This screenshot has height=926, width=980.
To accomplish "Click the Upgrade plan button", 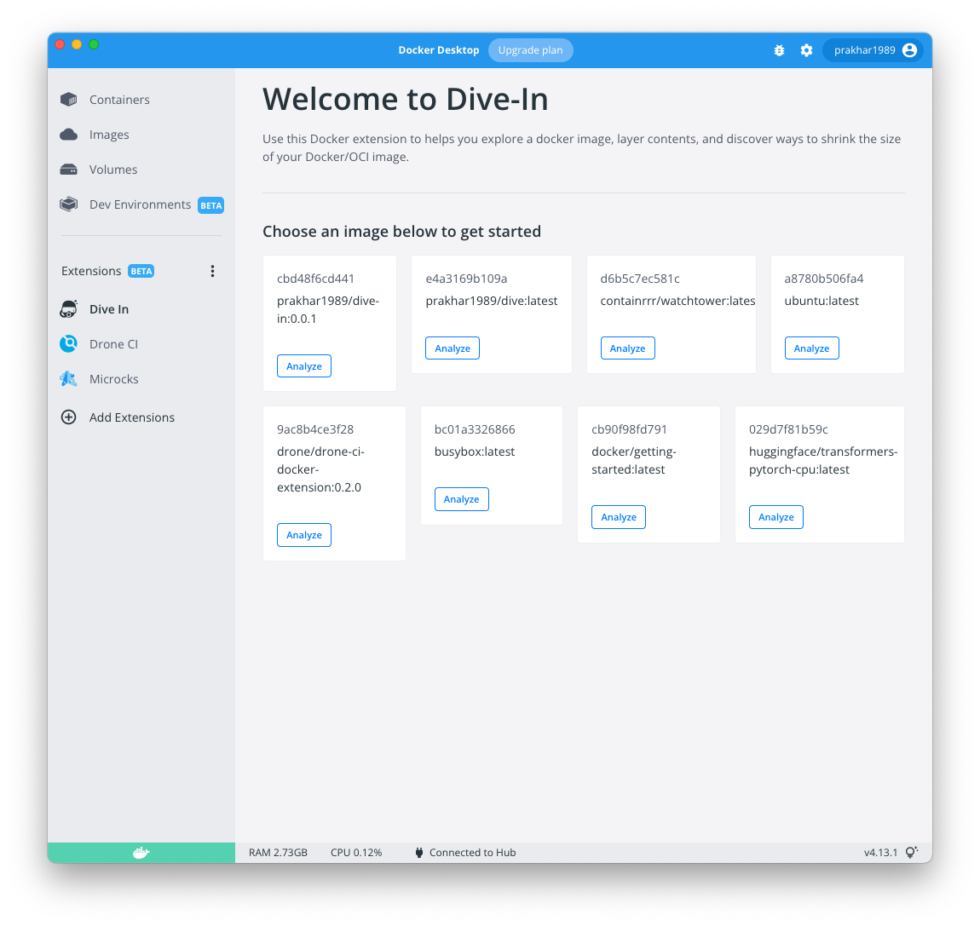I will 530,50.
